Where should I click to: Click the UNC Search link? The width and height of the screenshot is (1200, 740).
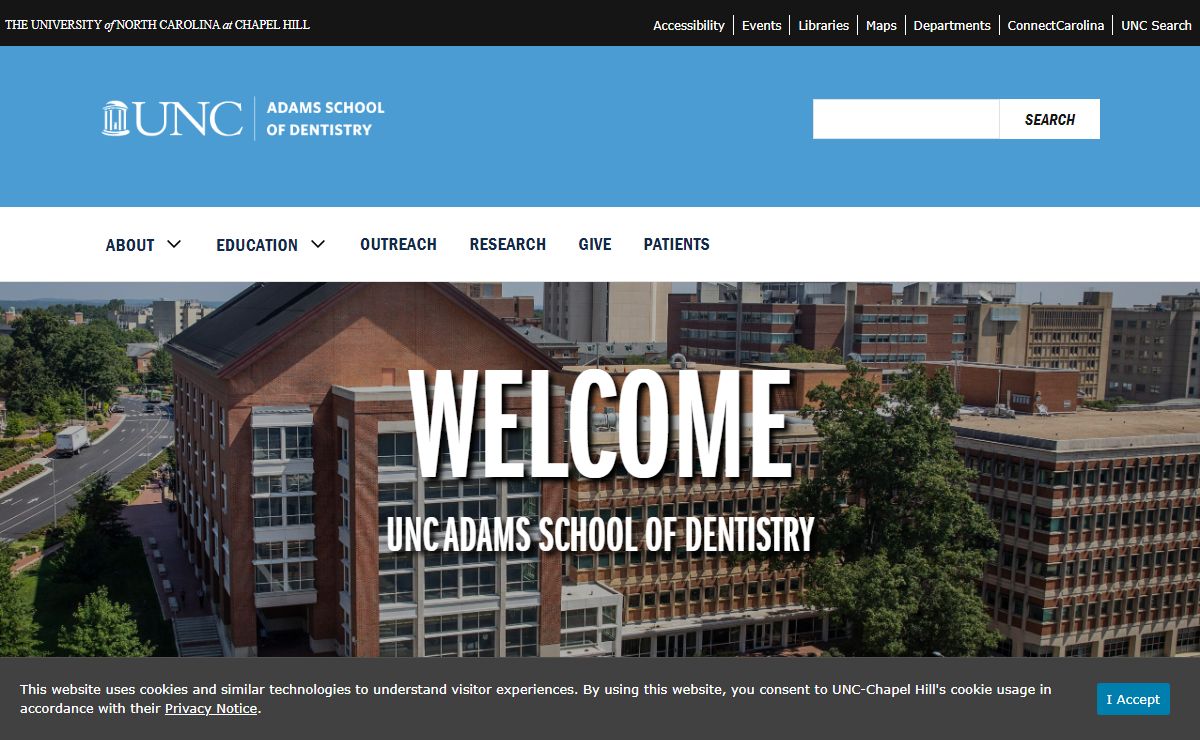click(1155, 25)
